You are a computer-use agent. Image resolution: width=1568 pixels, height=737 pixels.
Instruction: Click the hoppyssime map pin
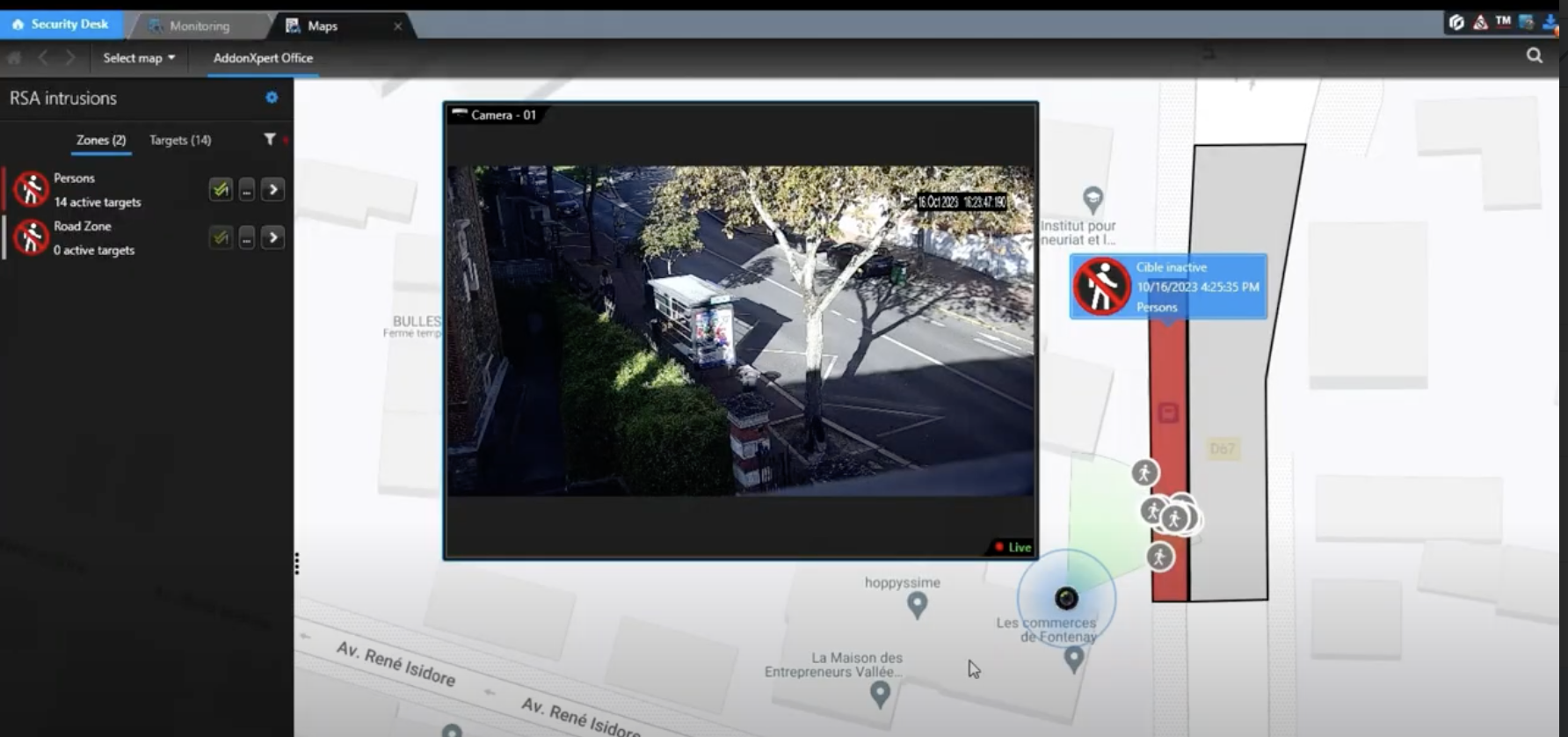[x=918, y=605]
